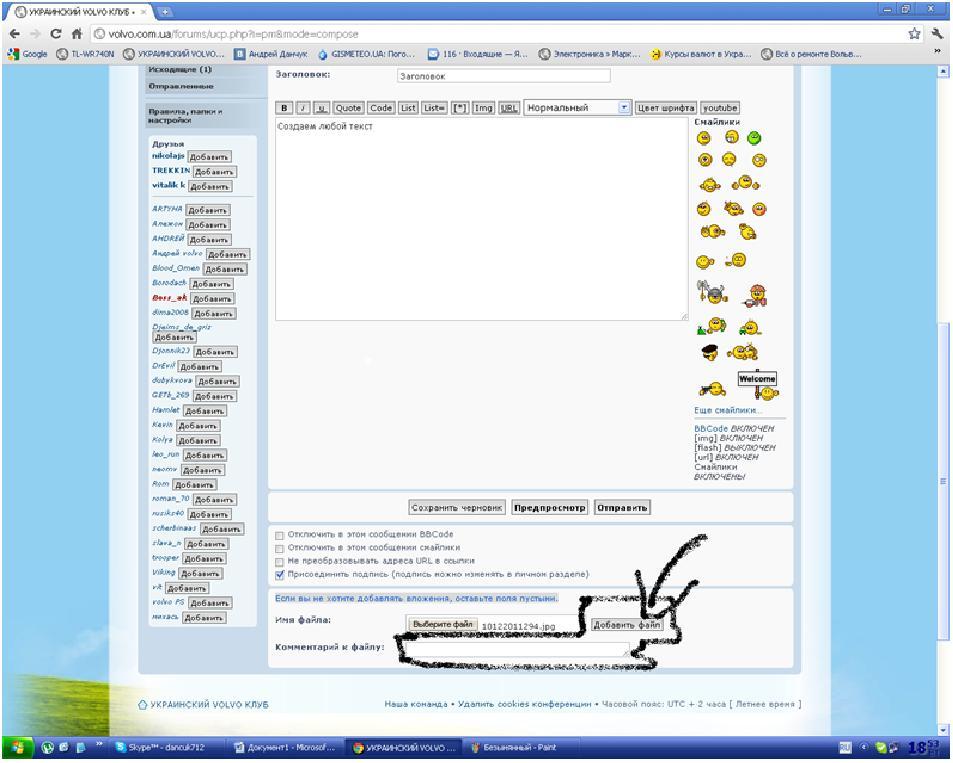Open the 'Нормальный' font size dropdown
953x763 pixels.
click(x=578, y=108)
